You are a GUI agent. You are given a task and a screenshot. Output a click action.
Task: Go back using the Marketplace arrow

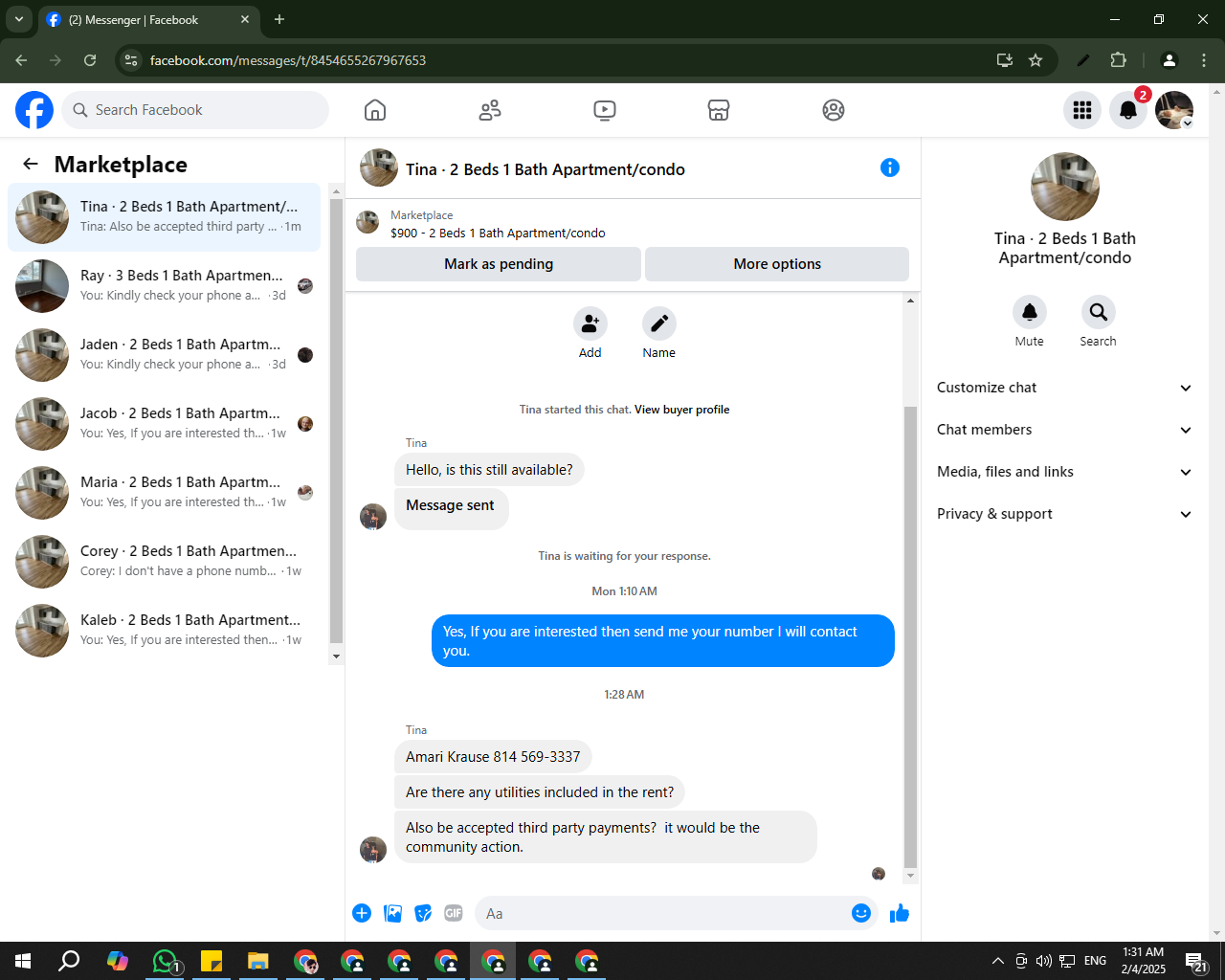coord(31,165)
